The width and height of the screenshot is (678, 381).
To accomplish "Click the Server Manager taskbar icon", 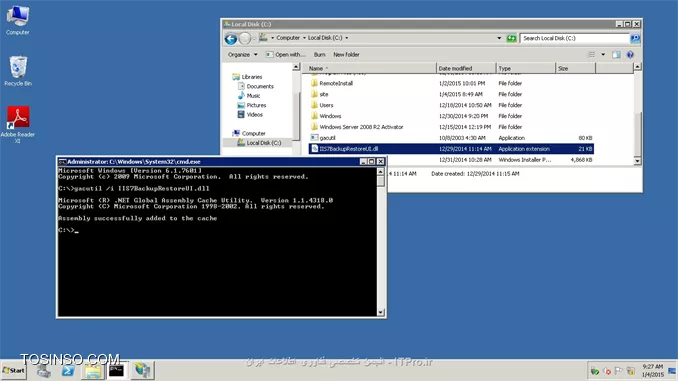I will click(43, 371).
